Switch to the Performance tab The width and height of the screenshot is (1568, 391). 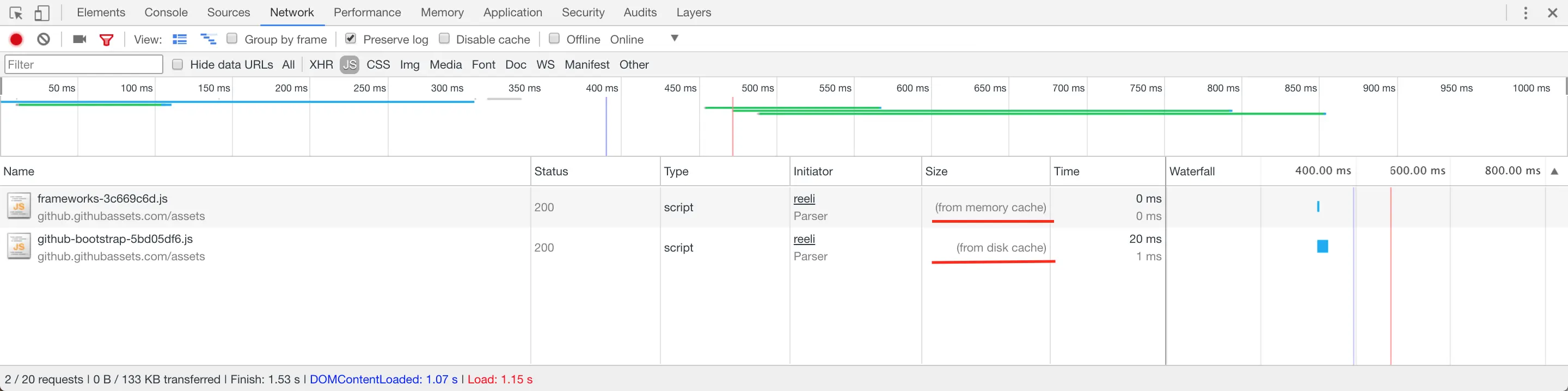[367, 13]
